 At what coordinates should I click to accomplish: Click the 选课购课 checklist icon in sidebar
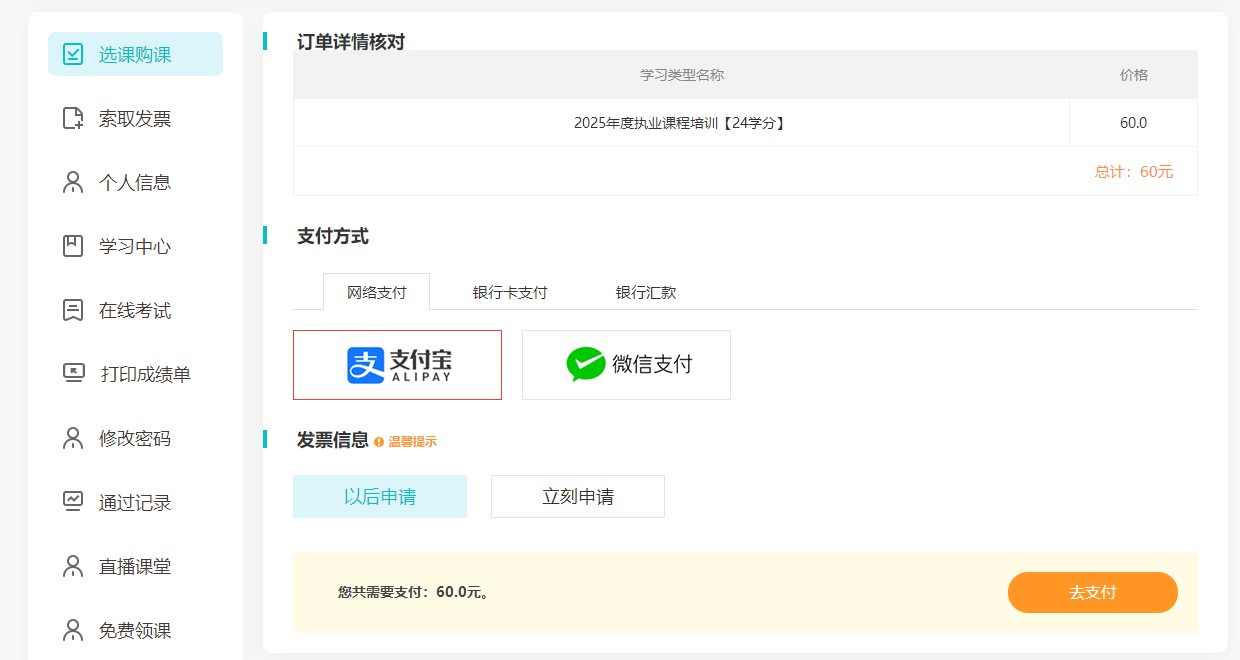point(73,54)
